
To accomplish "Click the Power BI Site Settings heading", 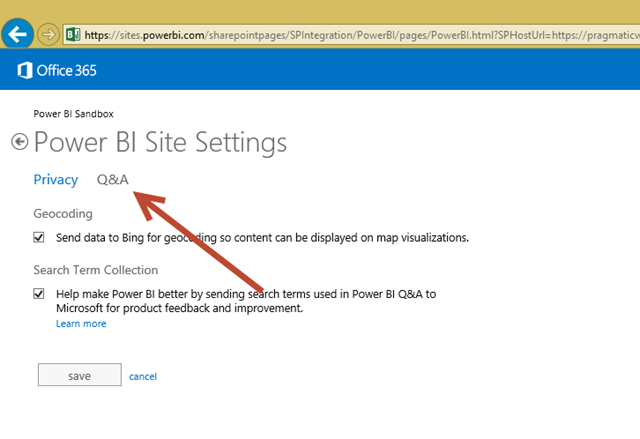I will [160, 142].
